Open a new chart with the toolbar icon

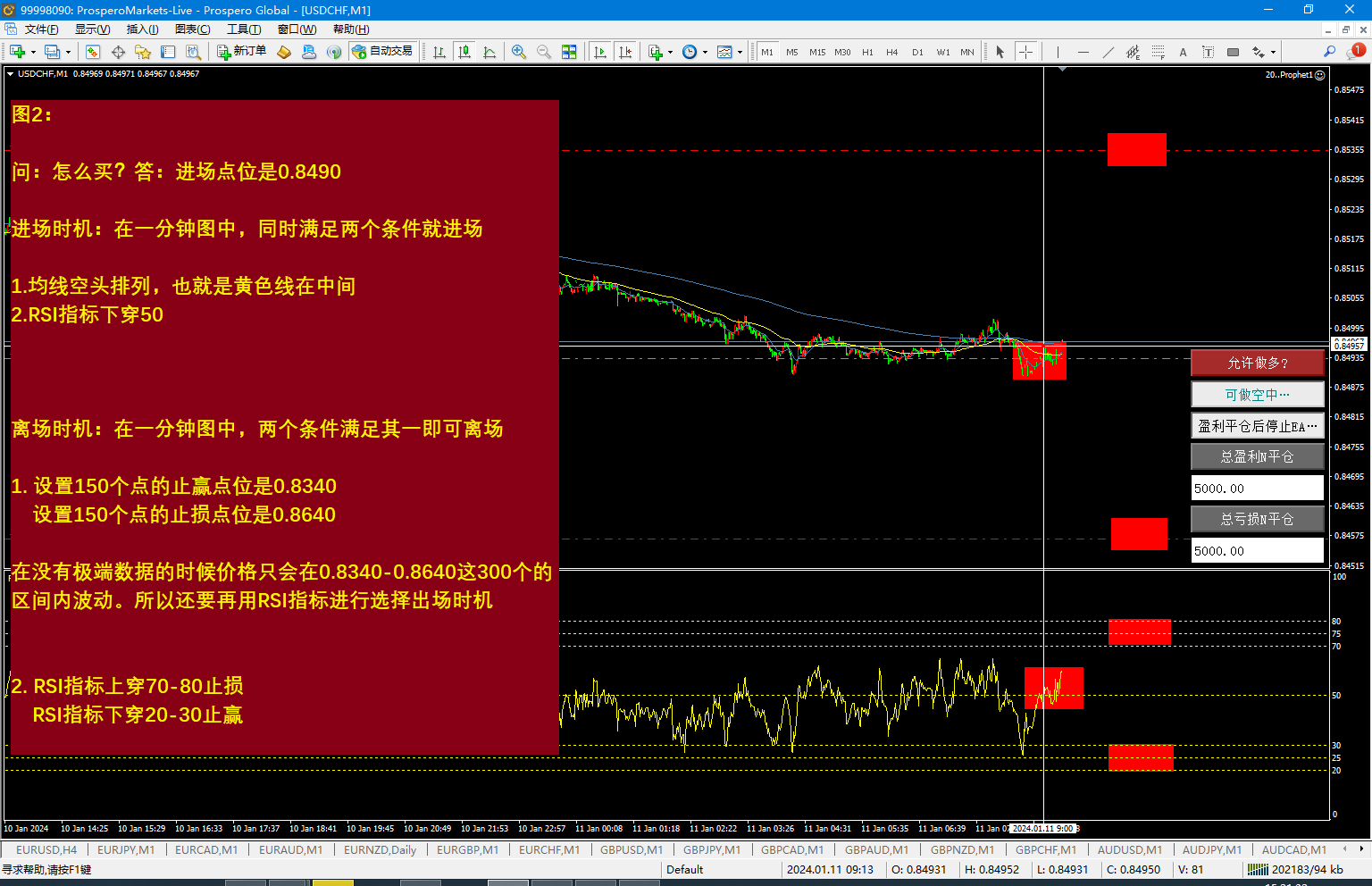[17, 52]
